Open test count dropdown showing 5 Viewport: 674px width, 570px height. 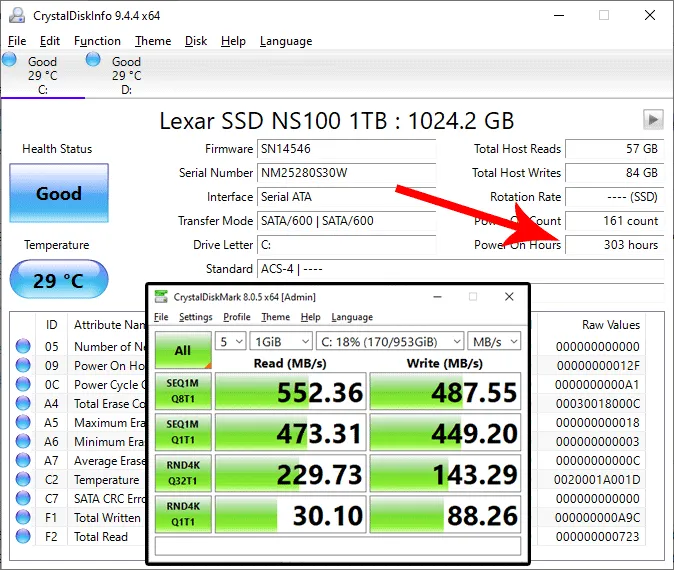click(x=231, y=341)
